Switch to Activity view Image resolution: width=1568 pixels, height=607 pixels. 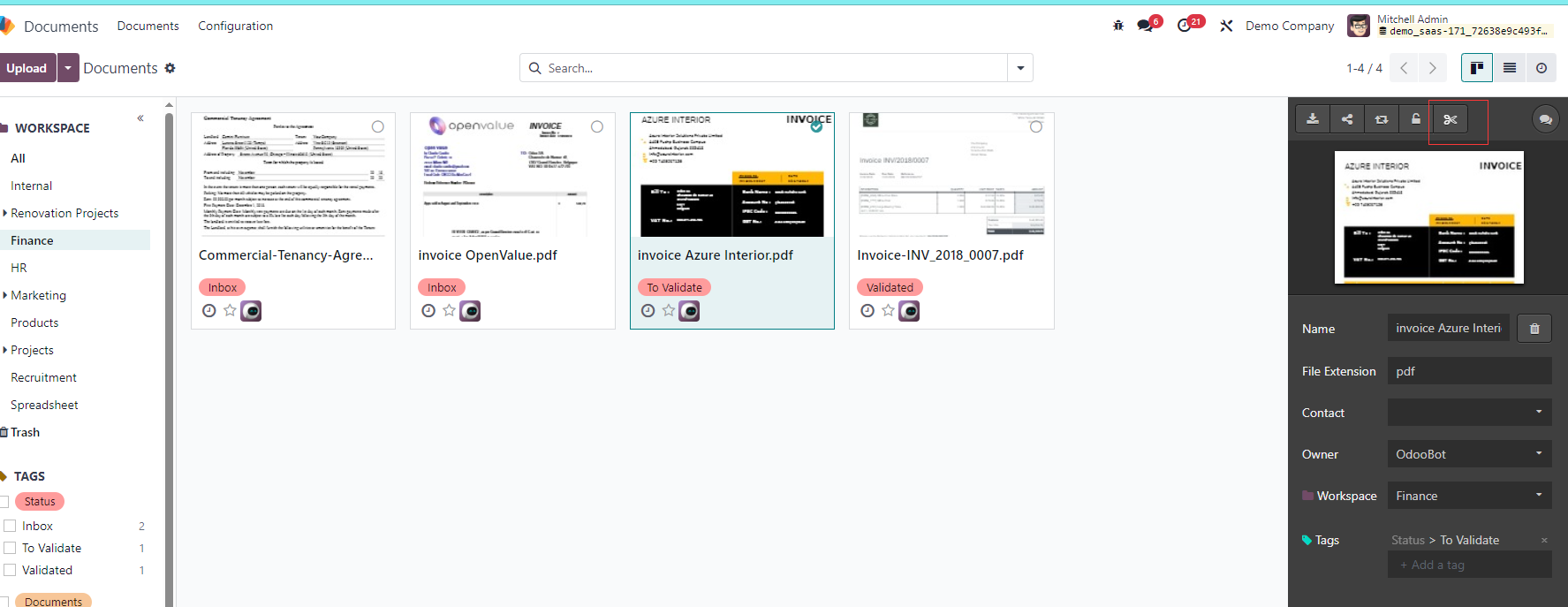click(x=1541, y=68)
